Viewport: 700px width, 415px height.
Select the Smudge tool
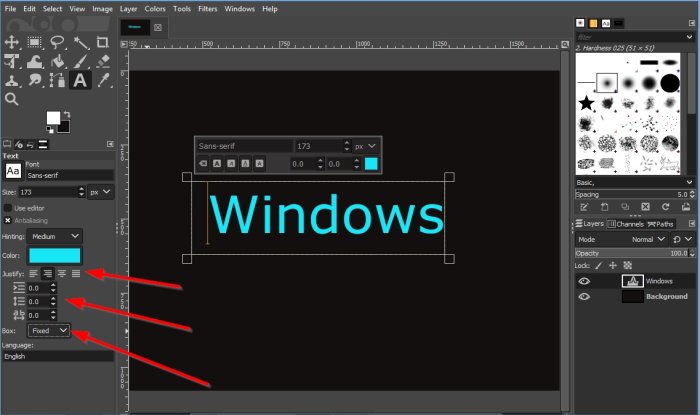(x=34, y=81)
